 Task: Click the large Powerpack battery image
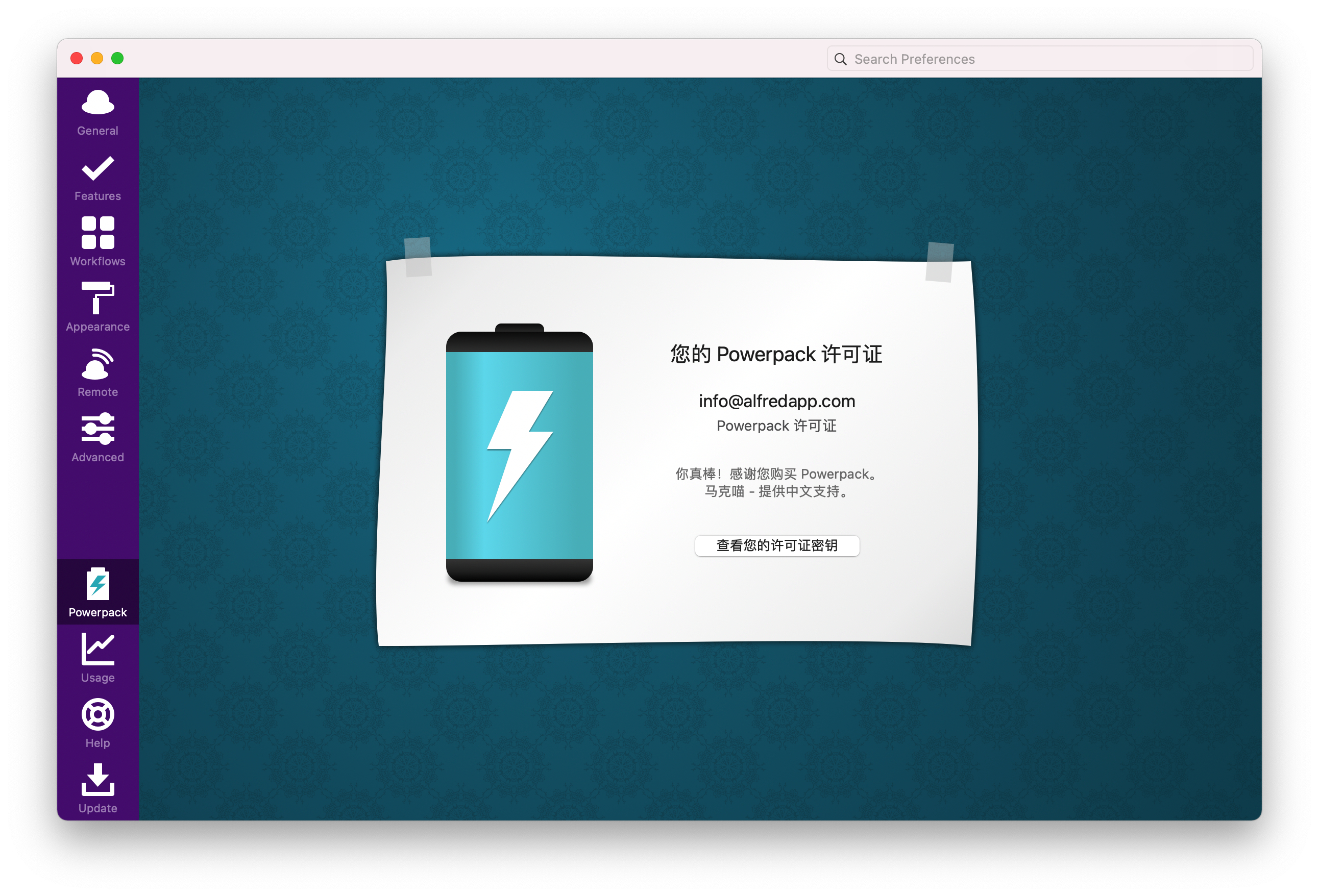tap(519, 453)
